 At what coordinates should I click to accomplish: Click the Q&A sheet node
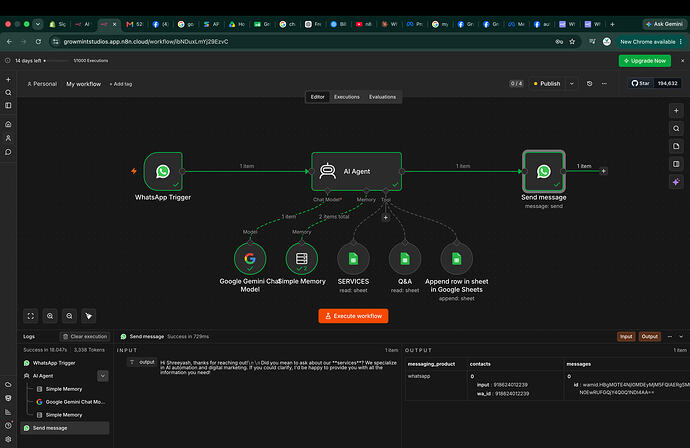405,259
